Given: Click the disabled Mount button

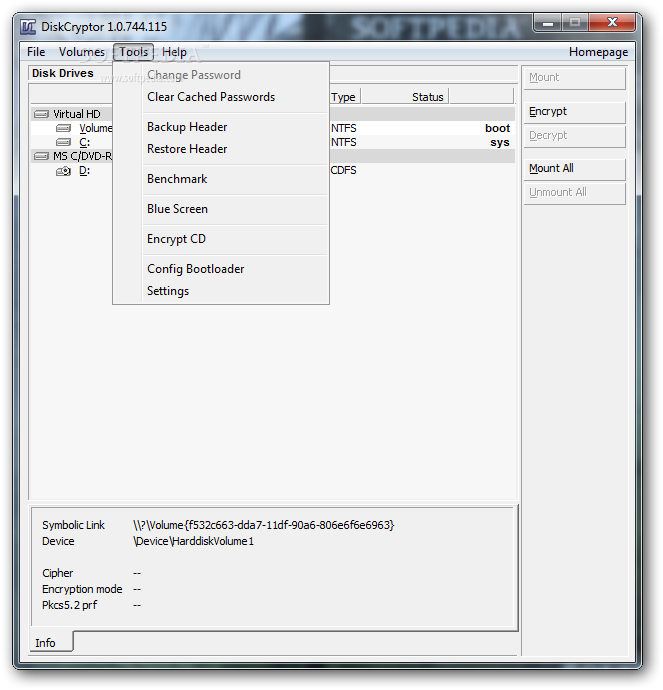Looking at the screenshot, I should pyautogui.click(x=575, y=78).
